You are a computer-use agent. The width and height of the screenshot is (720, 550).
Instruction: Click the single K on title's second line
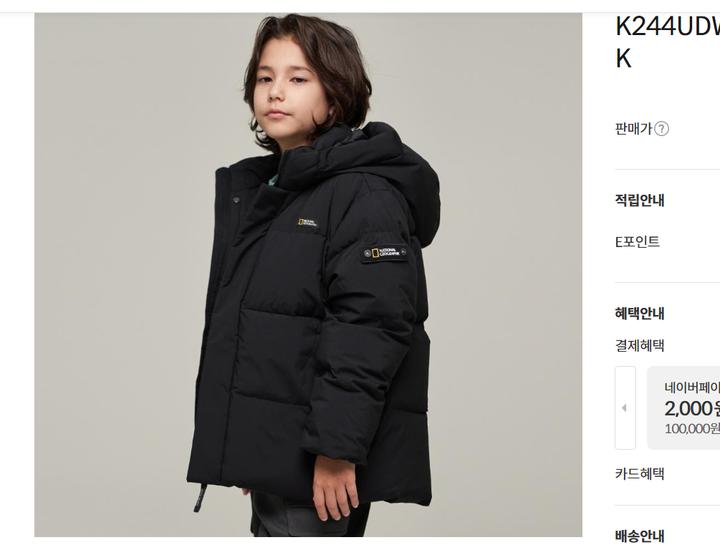pyautogui.click(x=623, y=59)
